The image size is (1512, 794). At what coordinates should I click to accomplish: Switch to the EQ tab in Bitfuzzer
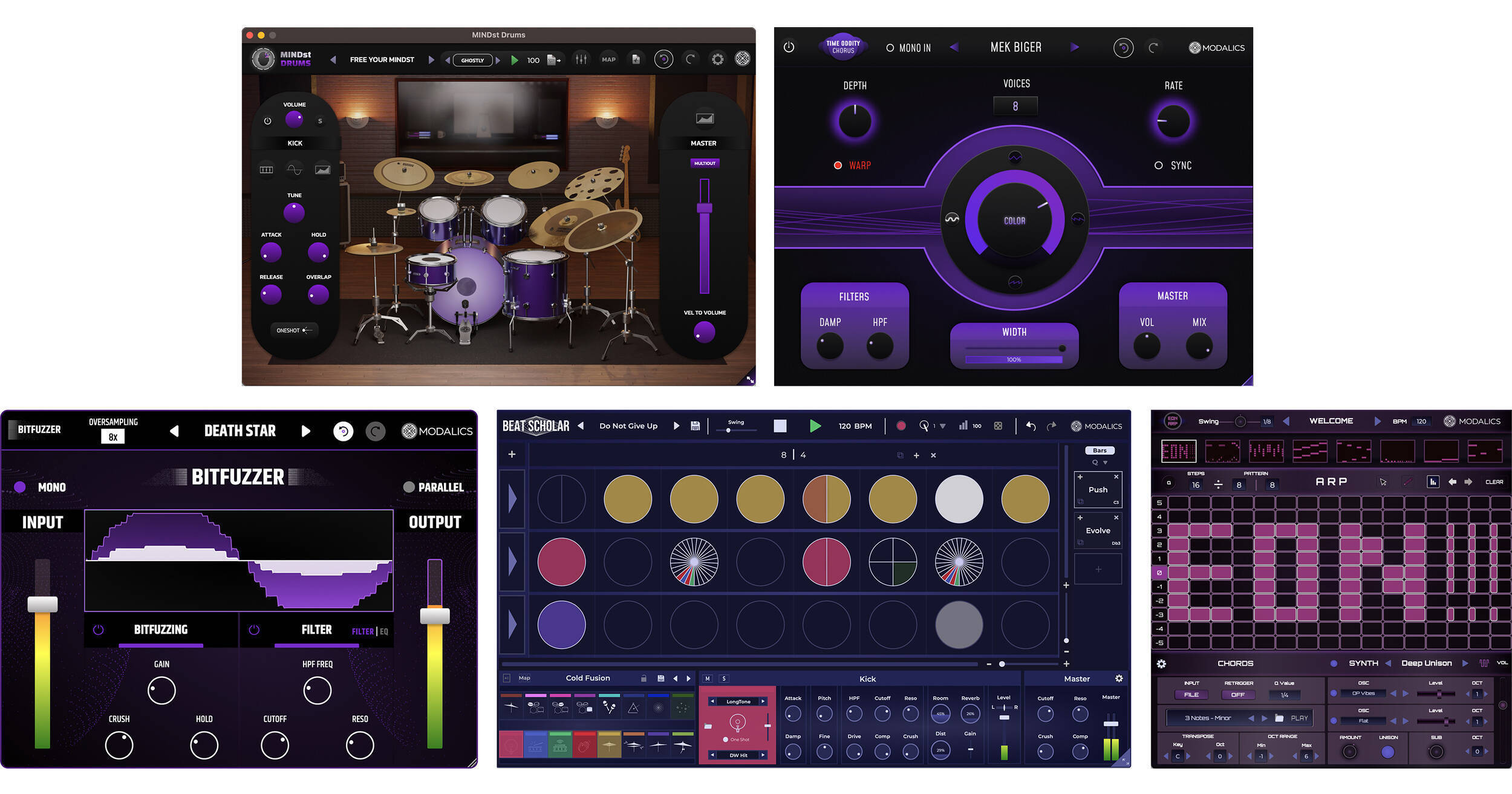click(x=385, y=630)
